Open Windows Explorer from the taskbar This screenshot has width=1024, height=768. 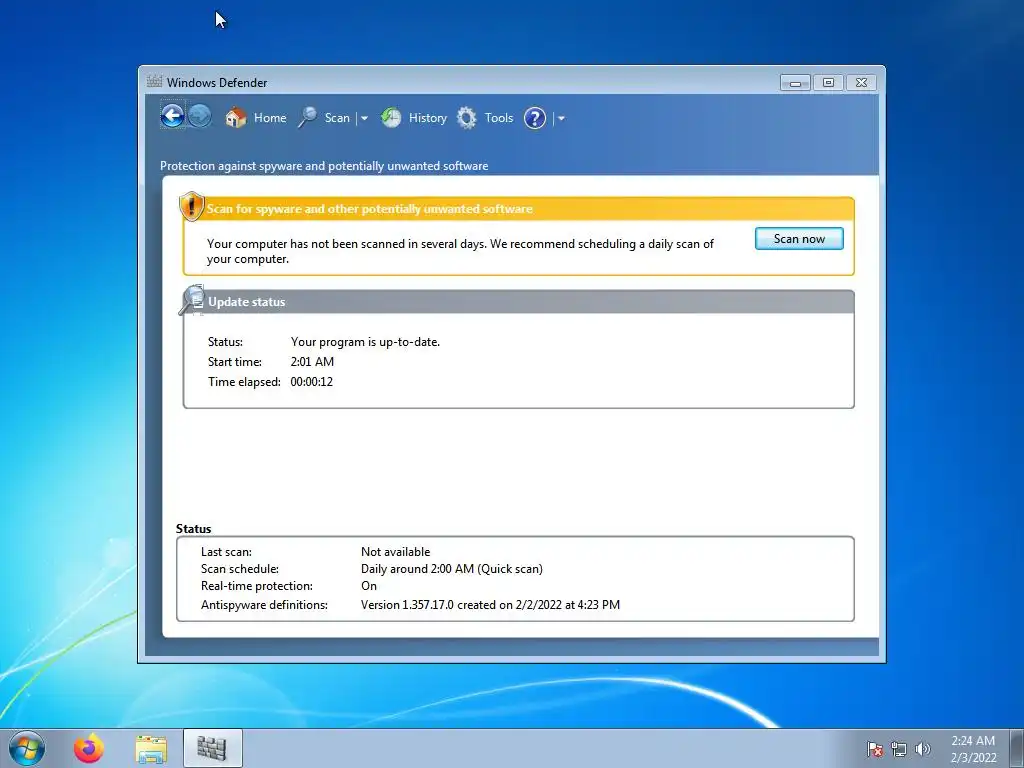point(151,749)
